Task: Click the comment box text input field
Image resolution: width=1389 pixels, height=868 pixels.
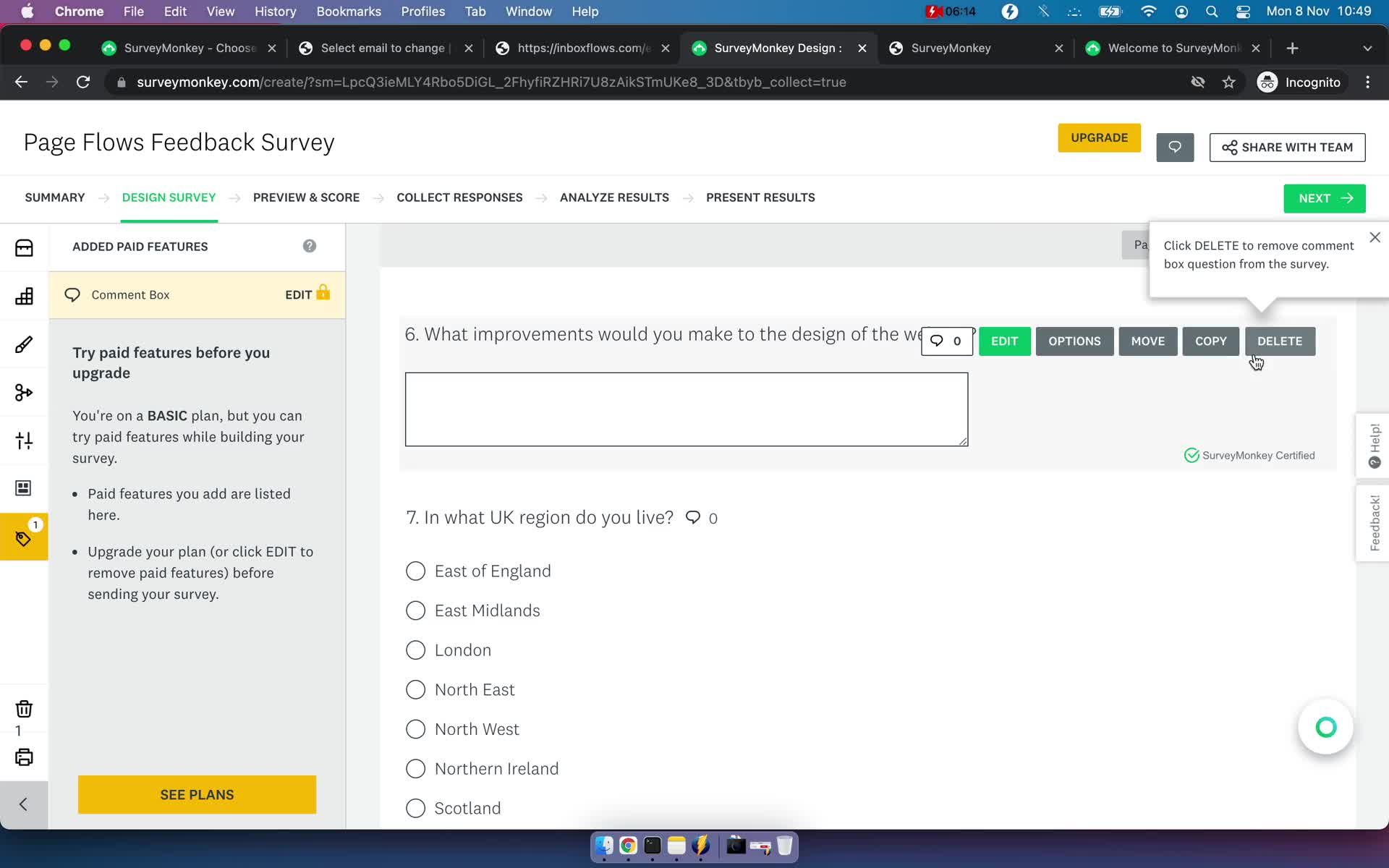Action: 685,408
